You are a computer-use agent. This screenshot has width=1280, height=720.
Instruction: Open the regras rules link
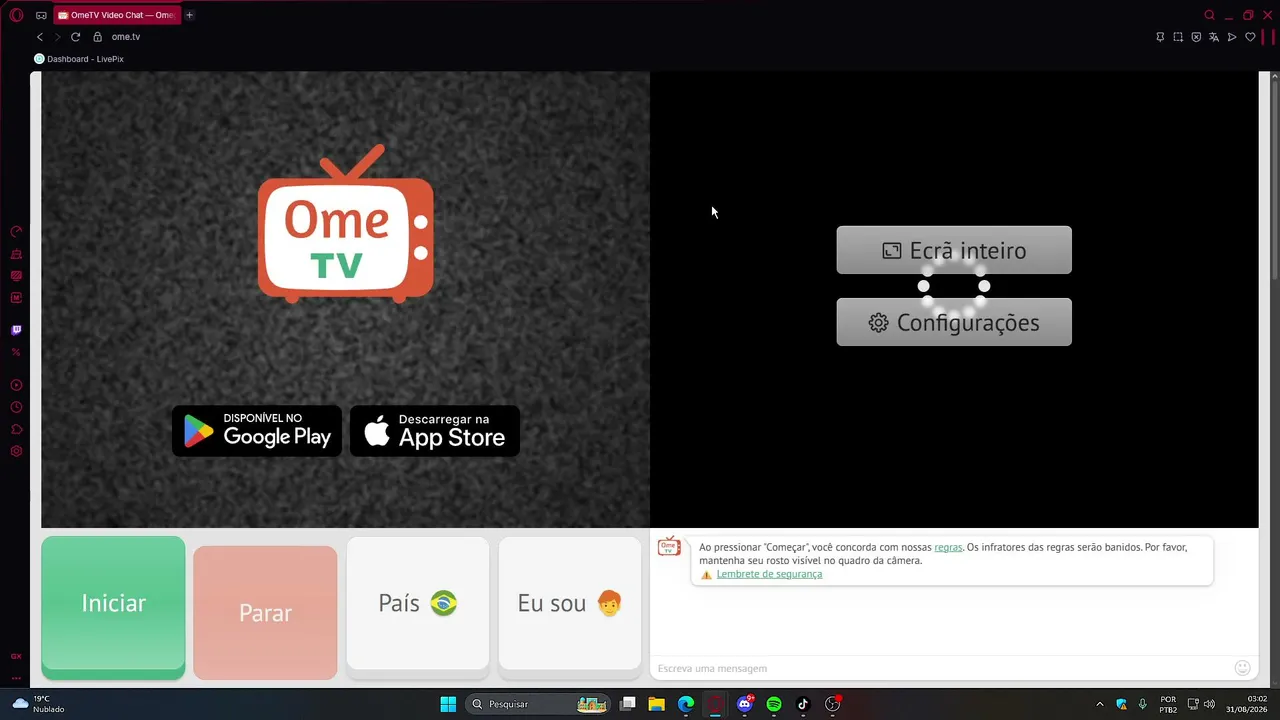[948, 547]
